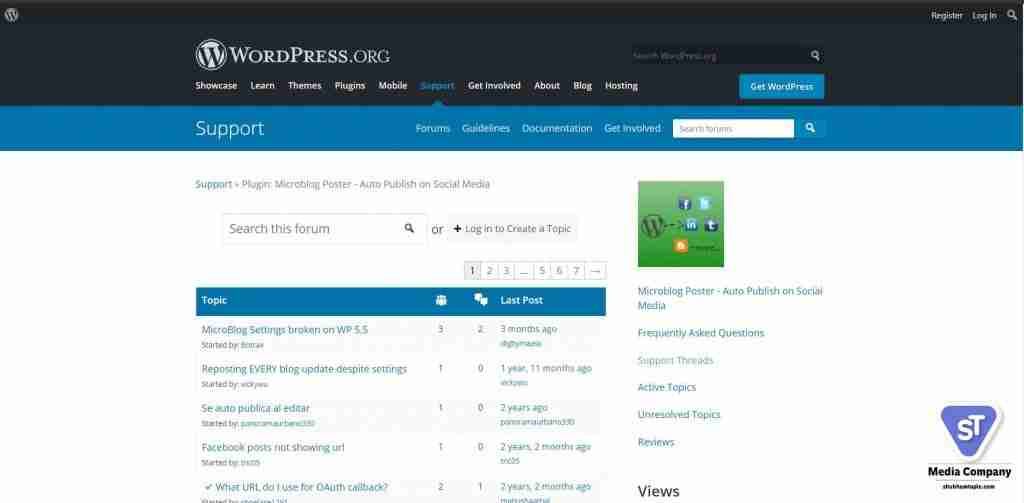1024x503 pixels.
Task: Click the Get WordPress button
Action: (x=782, y=86)
